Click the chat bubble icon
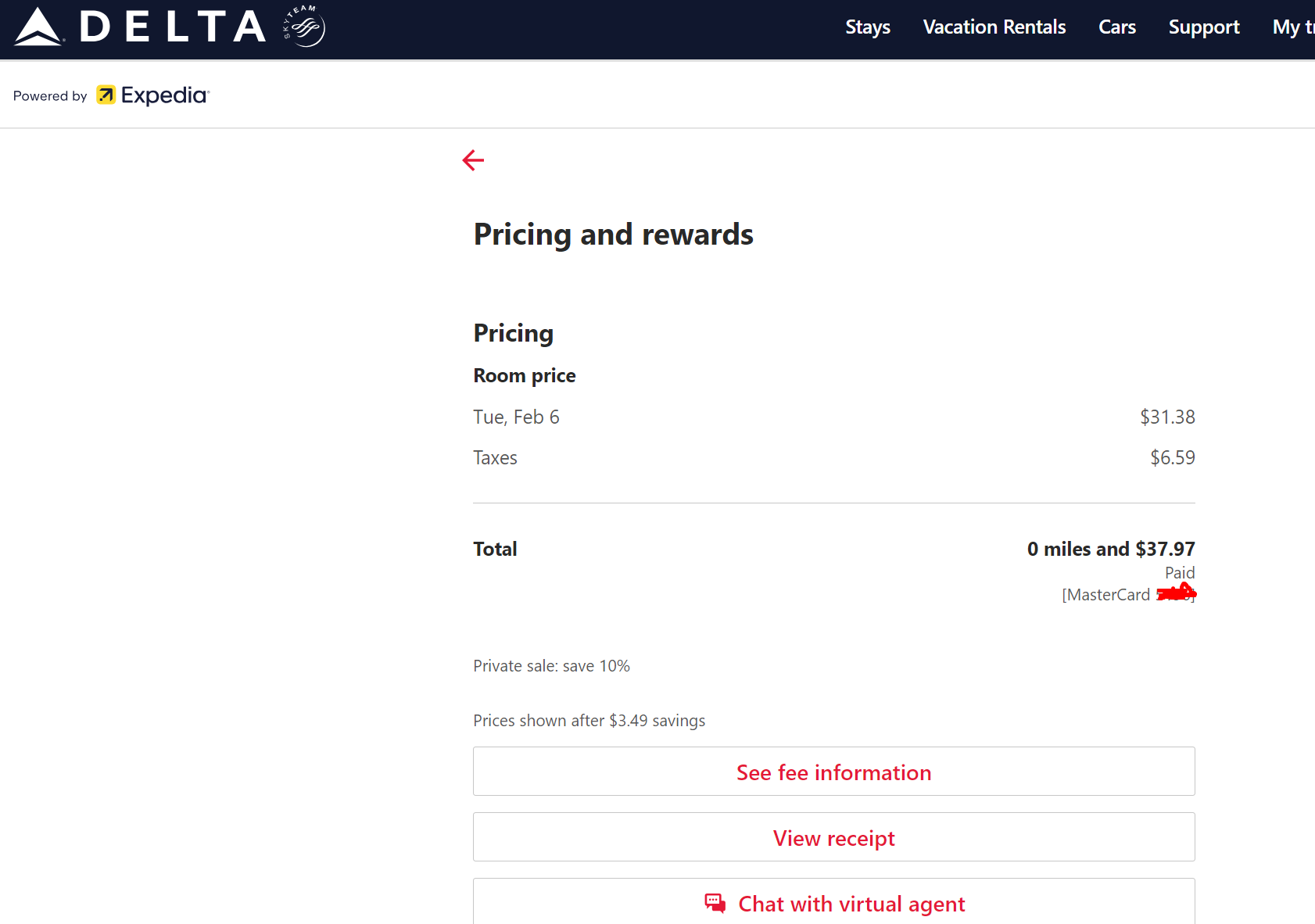The width and height of the screenshot is (1315, 924). (x=715, y=903)
